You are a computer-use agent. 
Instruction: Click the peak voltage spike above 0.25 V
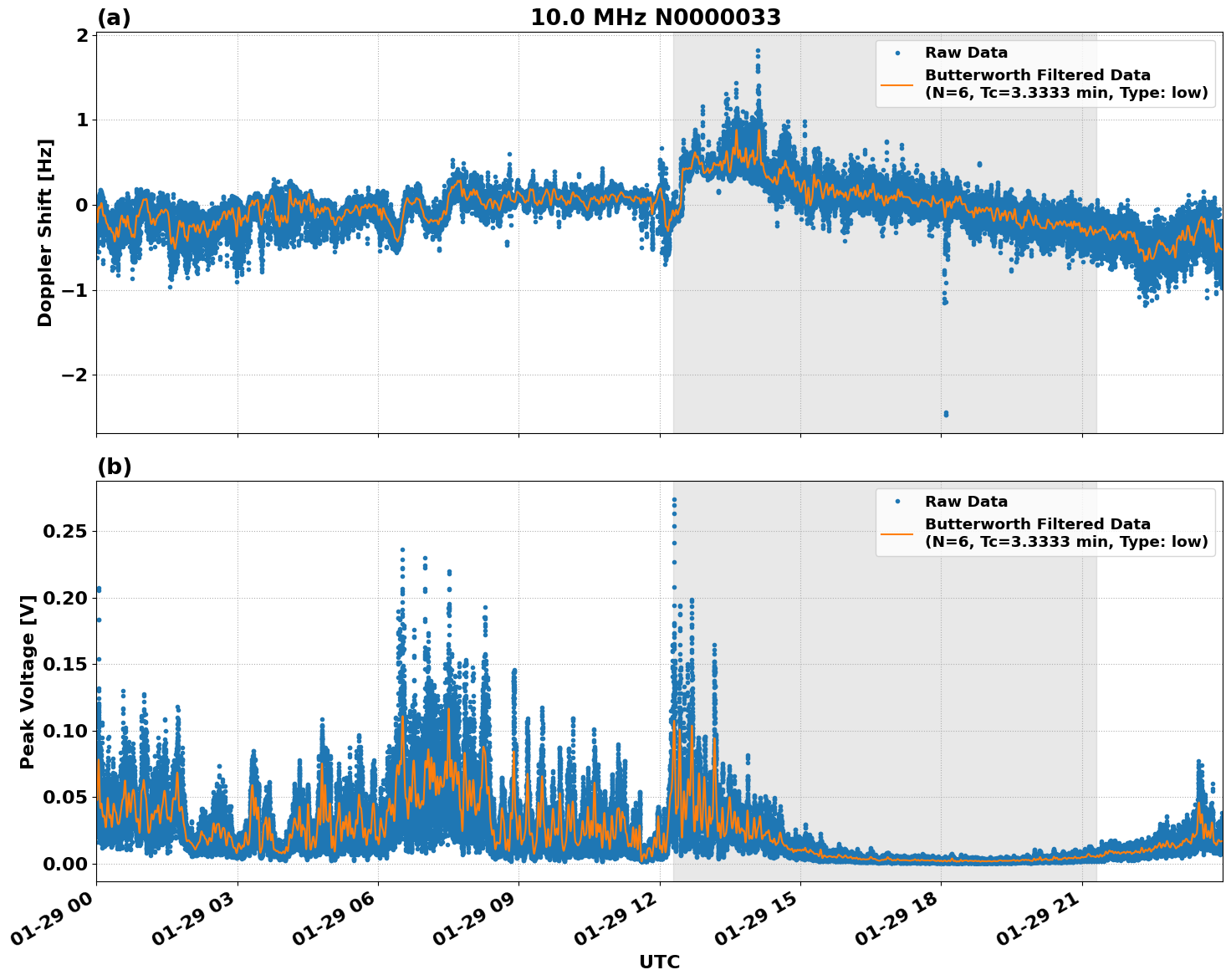tap(675, 498)
